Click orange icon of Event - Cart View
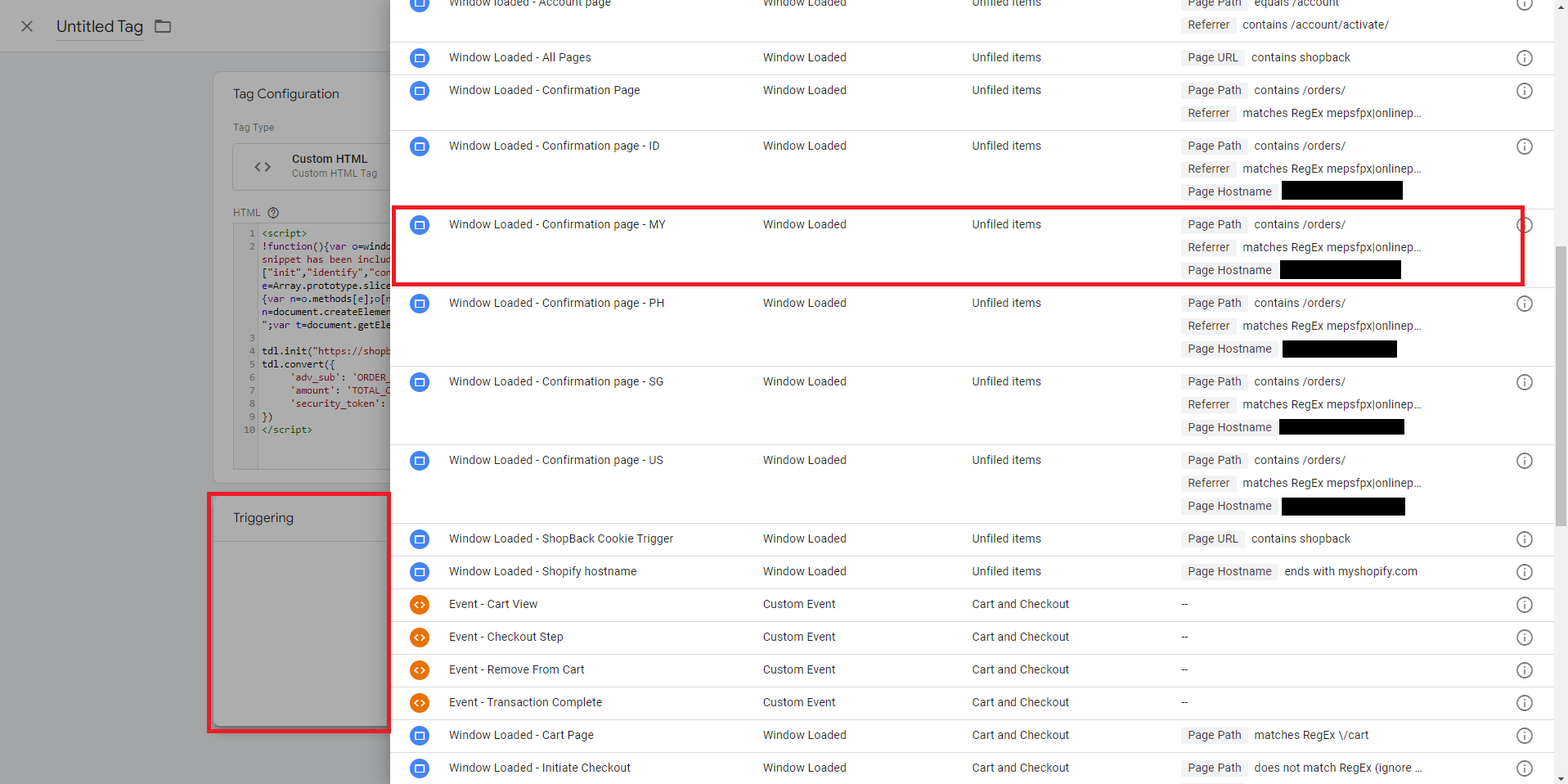Screen dimensions: 1568x784 pyautogui.click(x=420, y=605)
